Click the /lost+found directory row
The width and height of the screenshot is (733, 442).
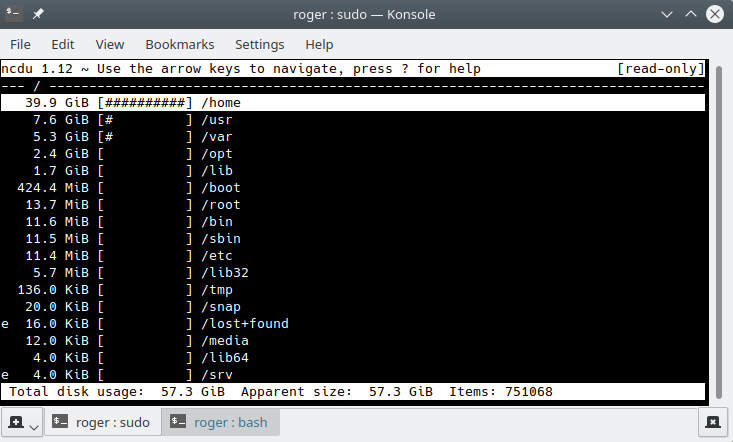245,324
